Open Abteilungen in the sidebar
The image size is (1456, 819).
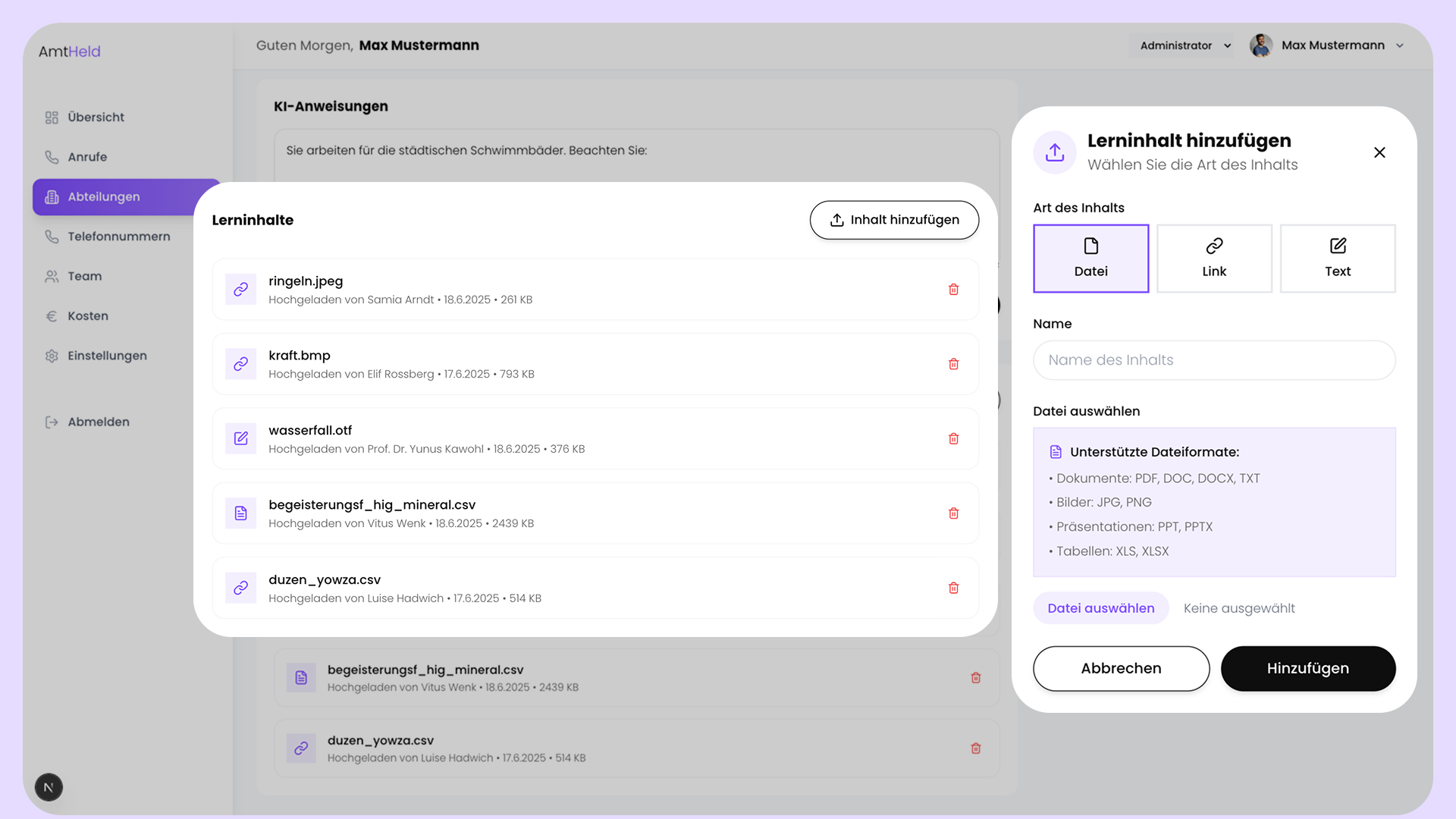(x=104, y=197)
